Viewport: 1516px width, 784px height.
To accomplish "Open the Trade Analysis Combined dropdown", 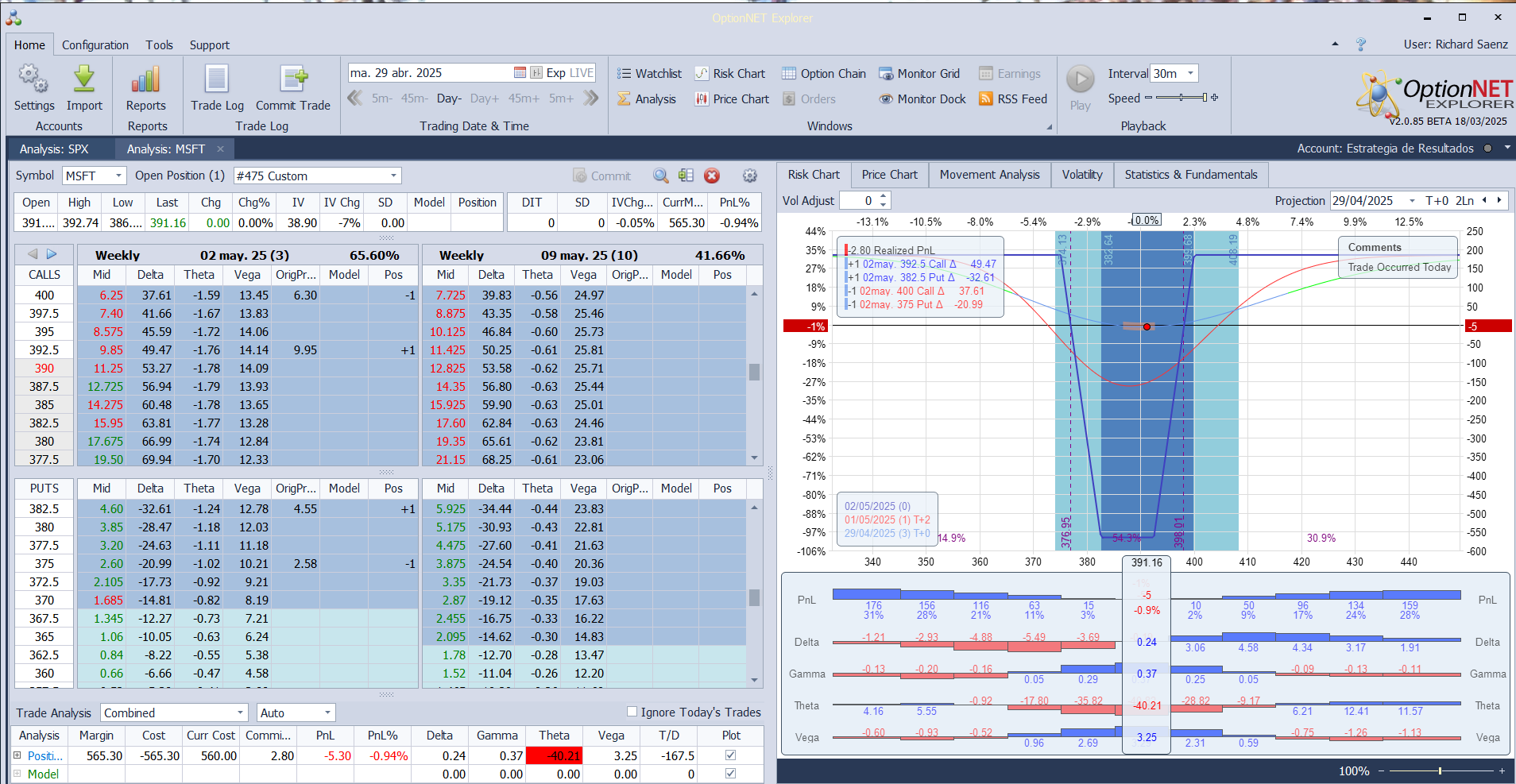I will point(240,713).
